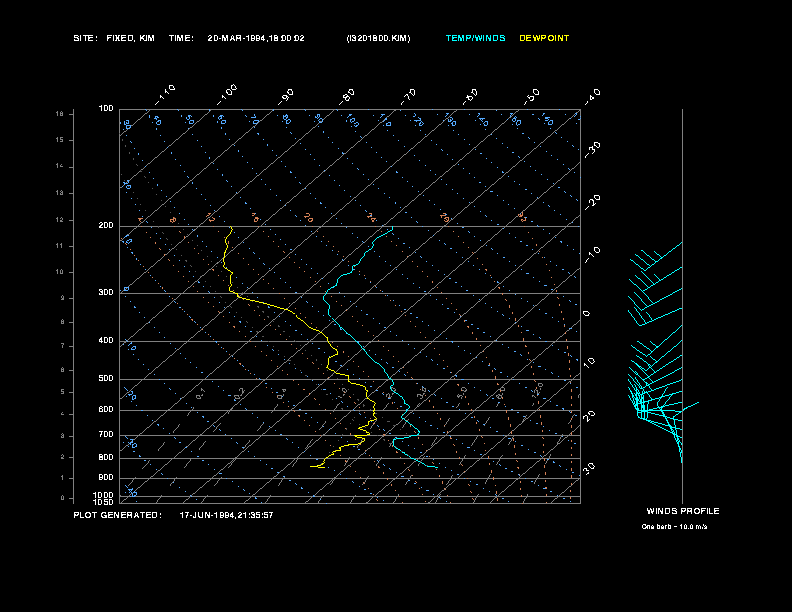Select the generation date '17-JUN-1994,21:35:57'
792x612 pixels.
click(226, 515)
